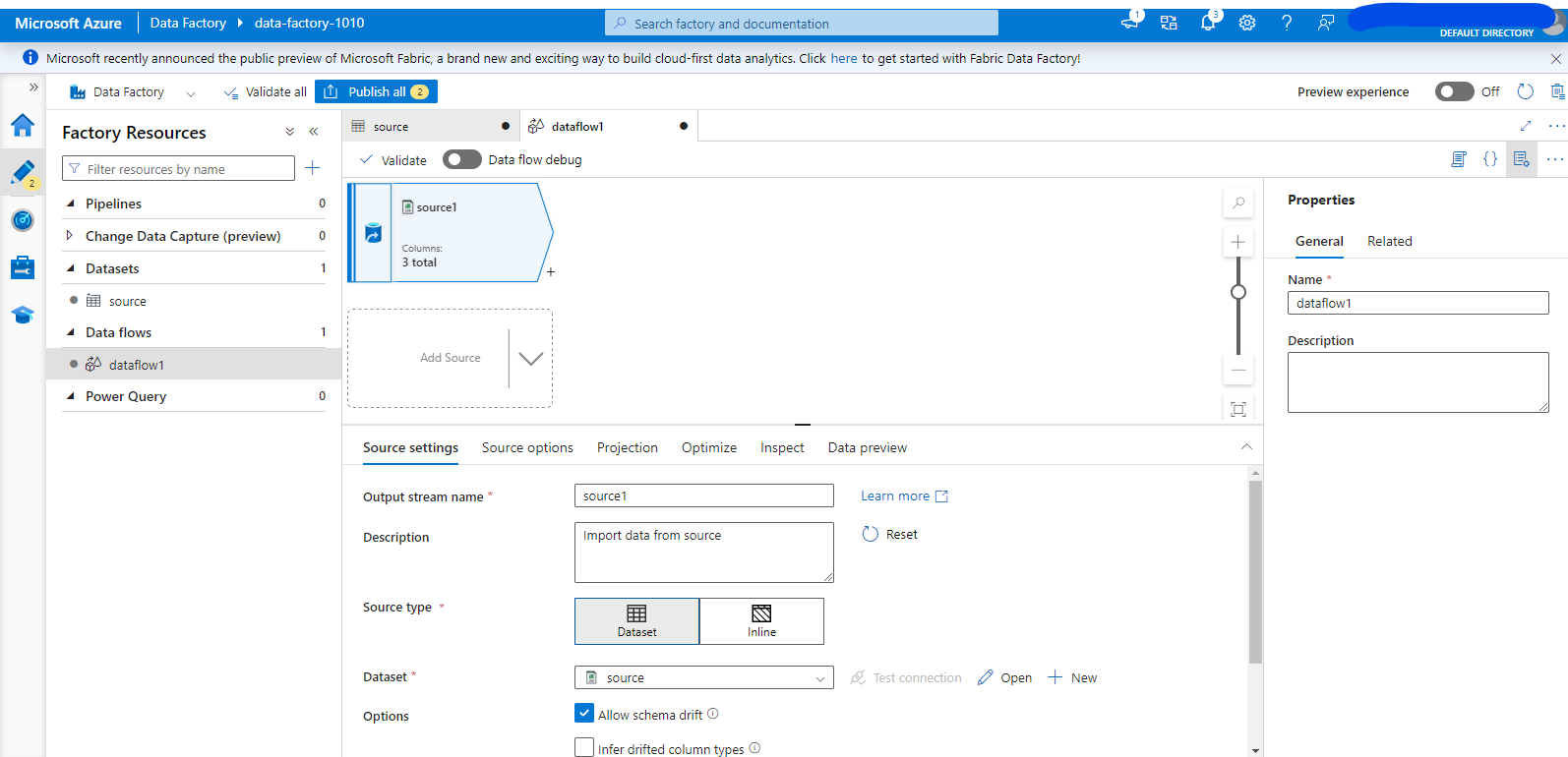Screen dimensions: 1568x757
Task: Expand canvas to full screen arrow icon
Action: click(x=1526, y=126)
